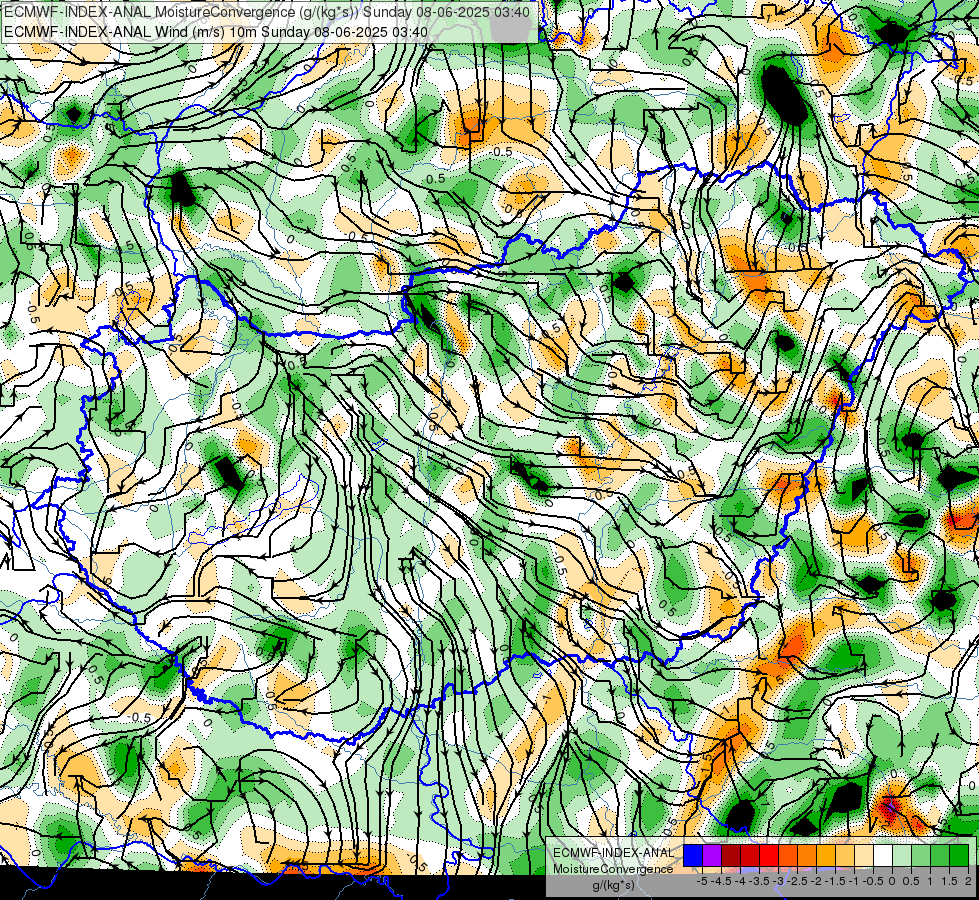
Task: Click the -3.5 tick label on the legend
Action: point(759,881)
